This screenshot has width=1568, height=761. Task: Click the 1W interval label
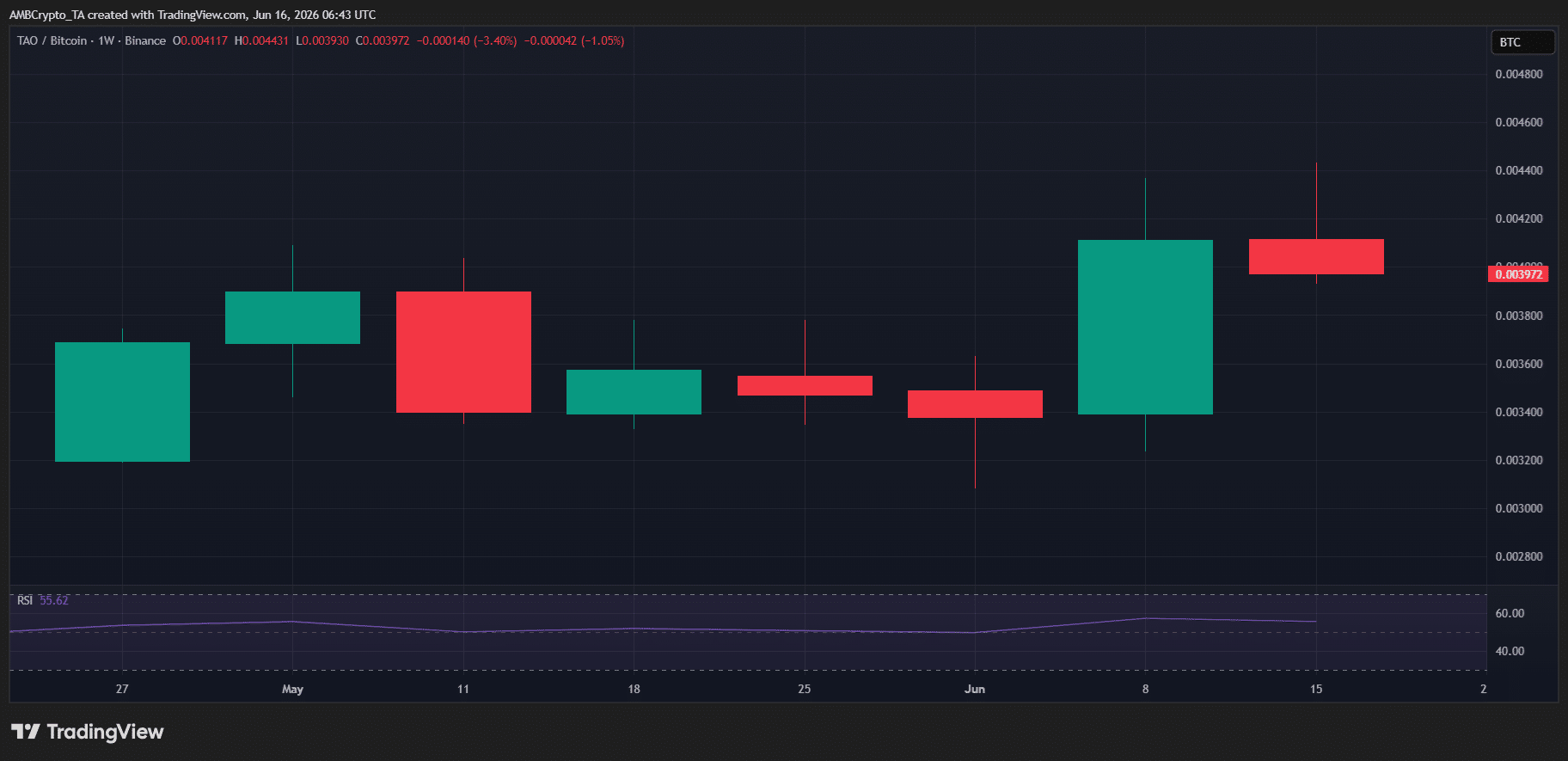point(107,40)
